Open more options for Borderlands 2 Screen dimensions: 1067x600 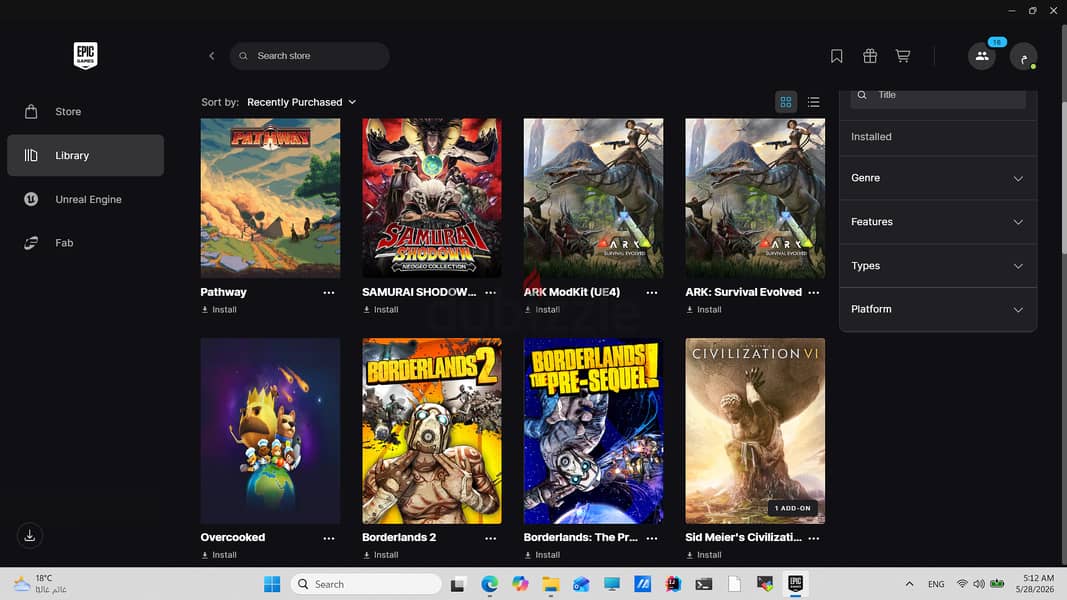point(490,538)
